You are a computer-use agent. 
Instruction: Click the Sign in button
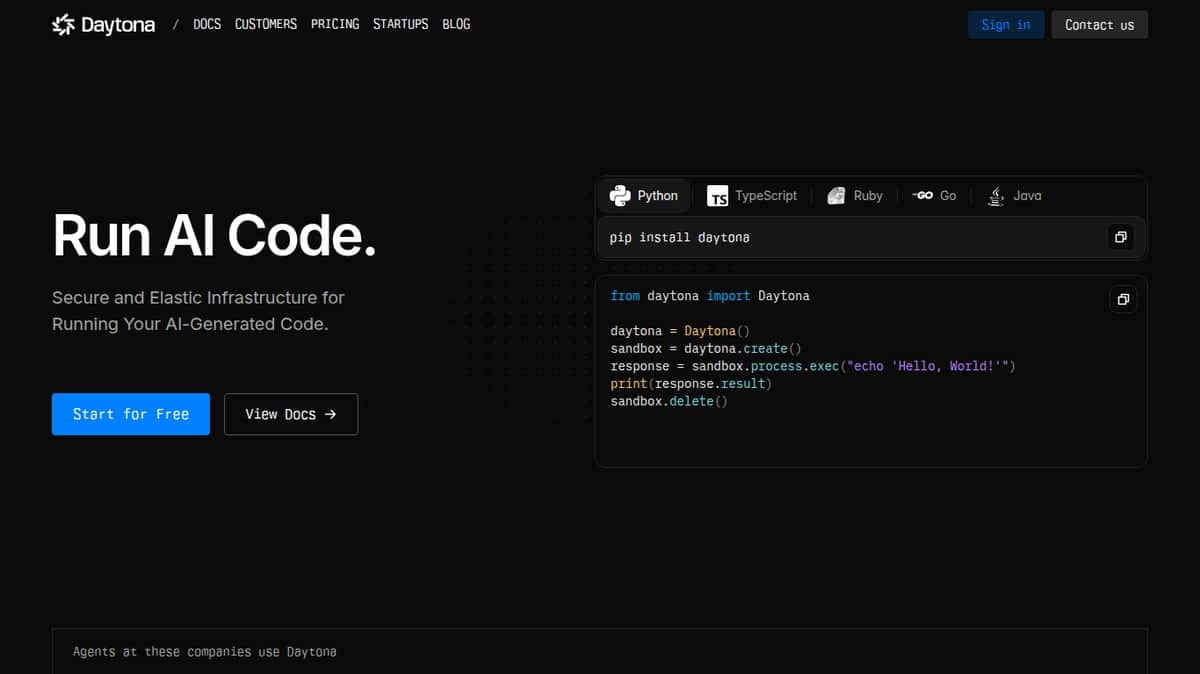tap(1006, 25)
